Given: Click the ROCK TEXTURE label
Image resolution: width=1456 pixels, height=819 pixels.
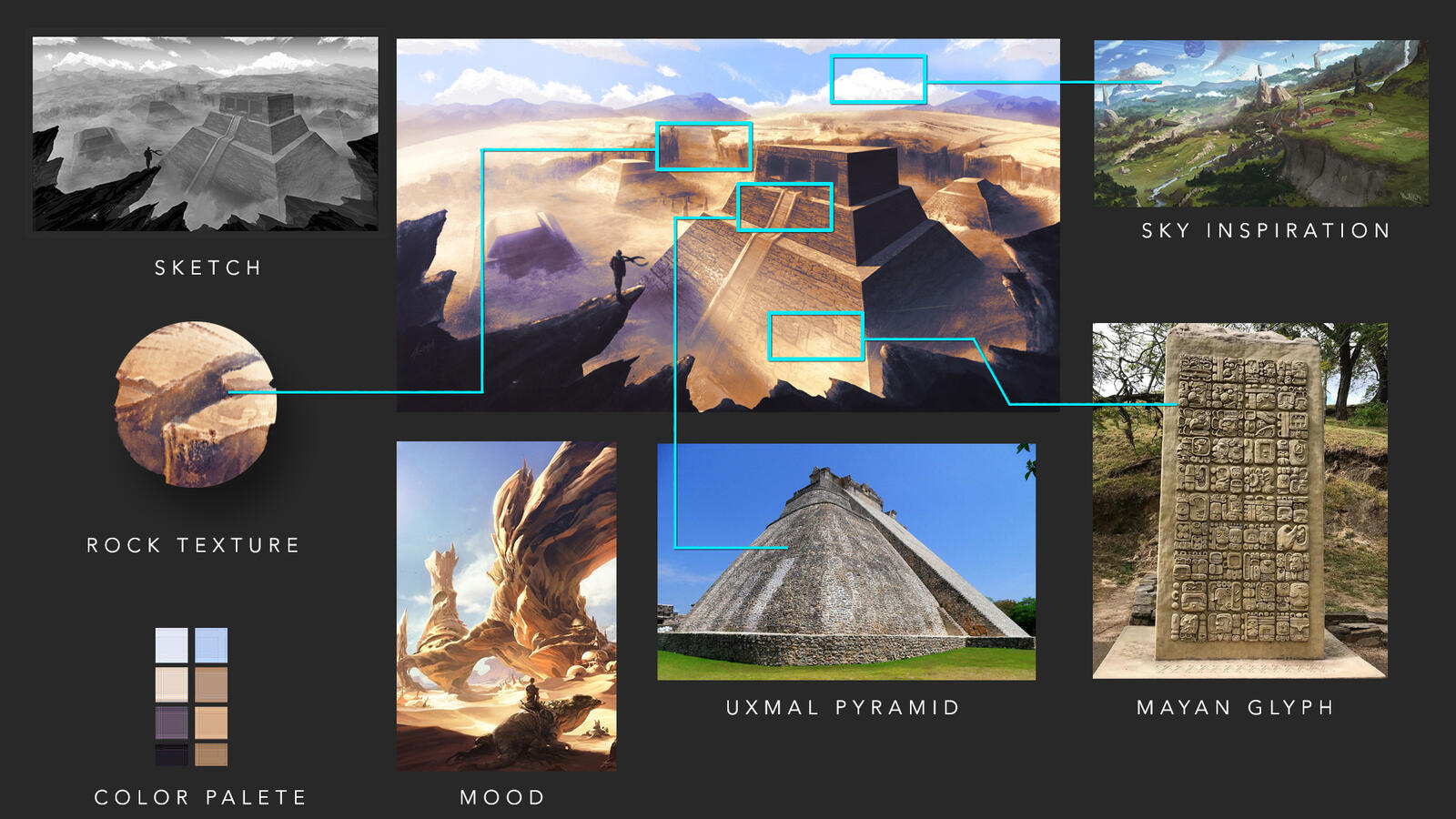Looking at the screenshot, I should [x=193, y=545].
